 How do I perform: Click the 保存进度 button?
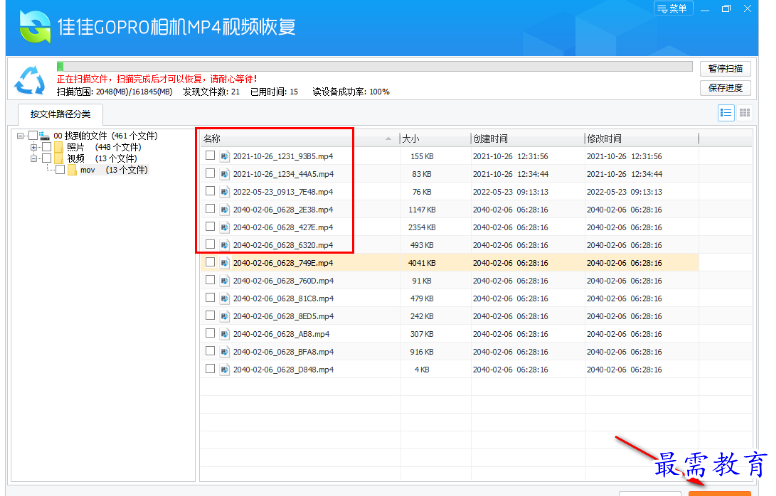[725, 87]
